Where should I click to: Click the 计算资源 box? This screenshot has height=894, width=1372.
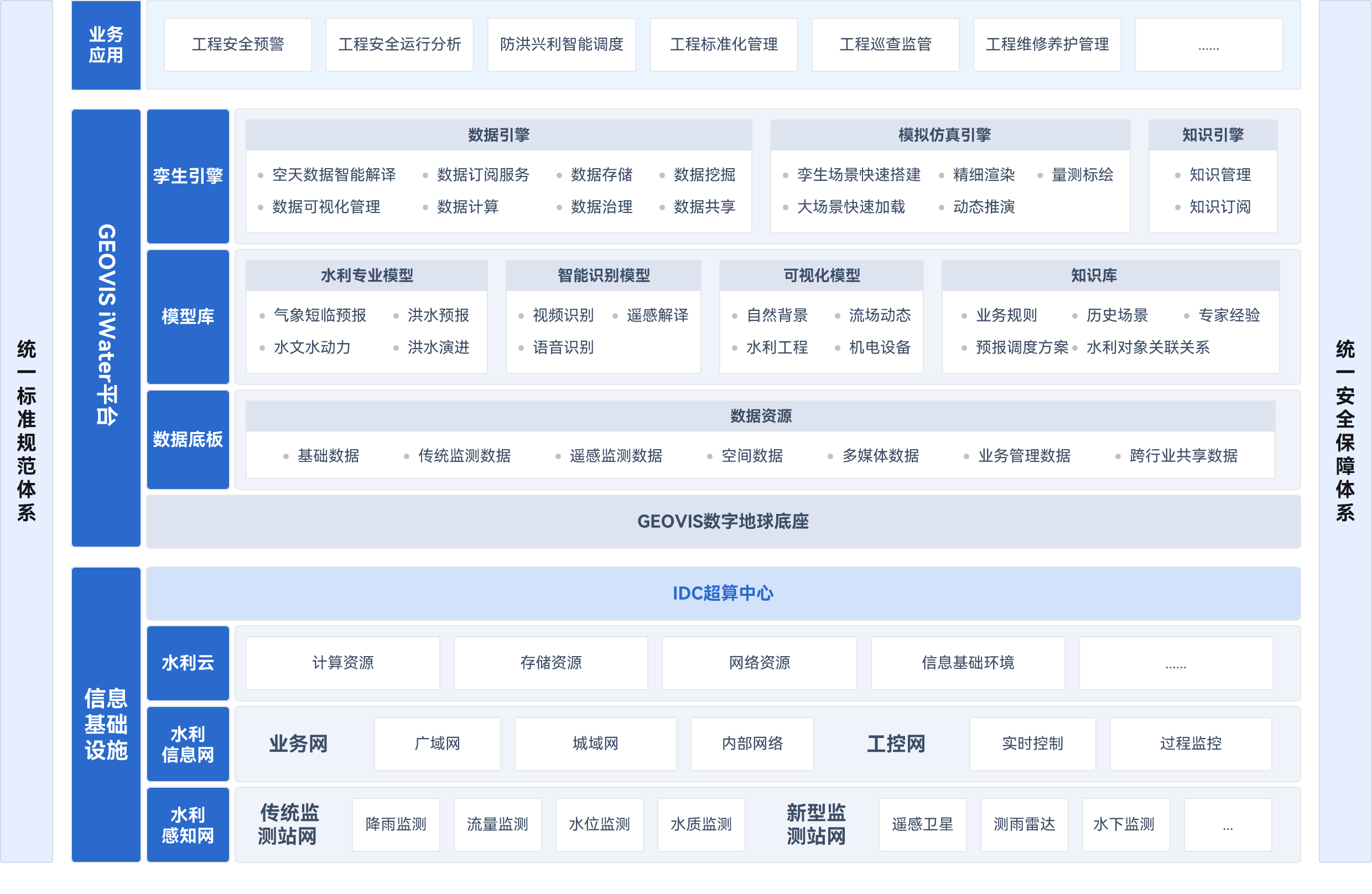(x=343, y=663)
